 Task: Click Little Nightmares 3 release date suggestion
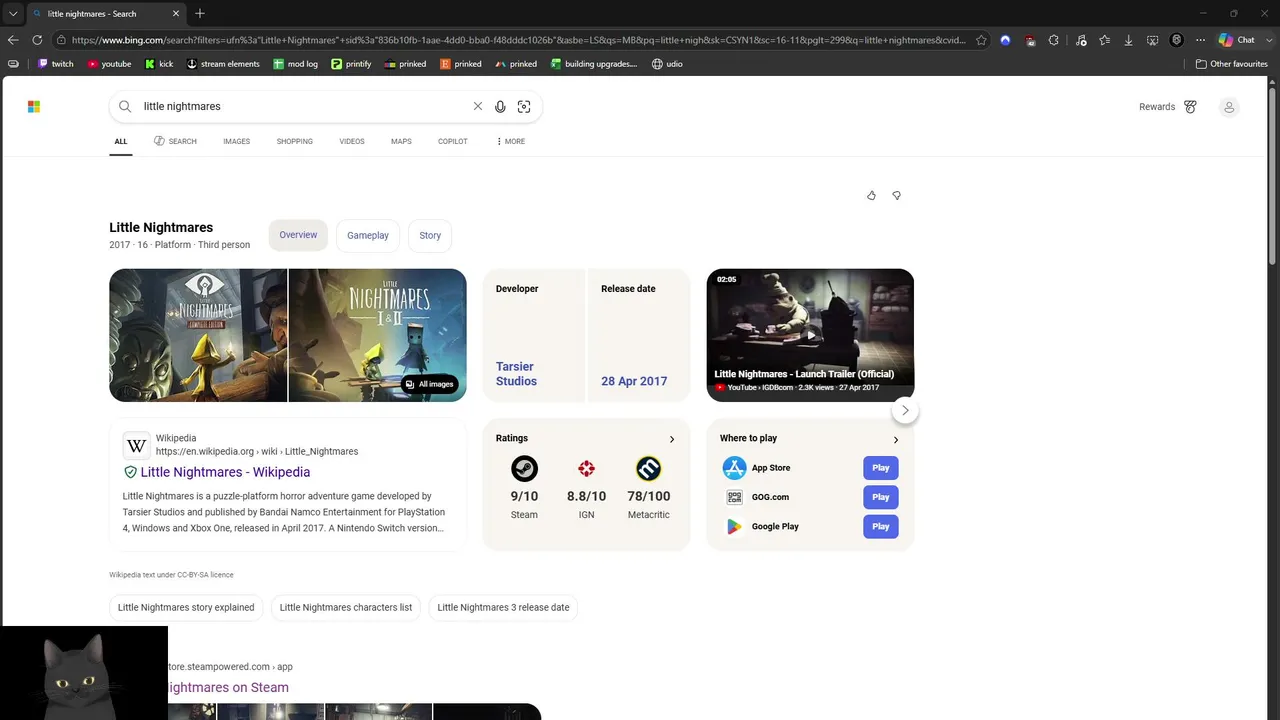tap(503, 607)
